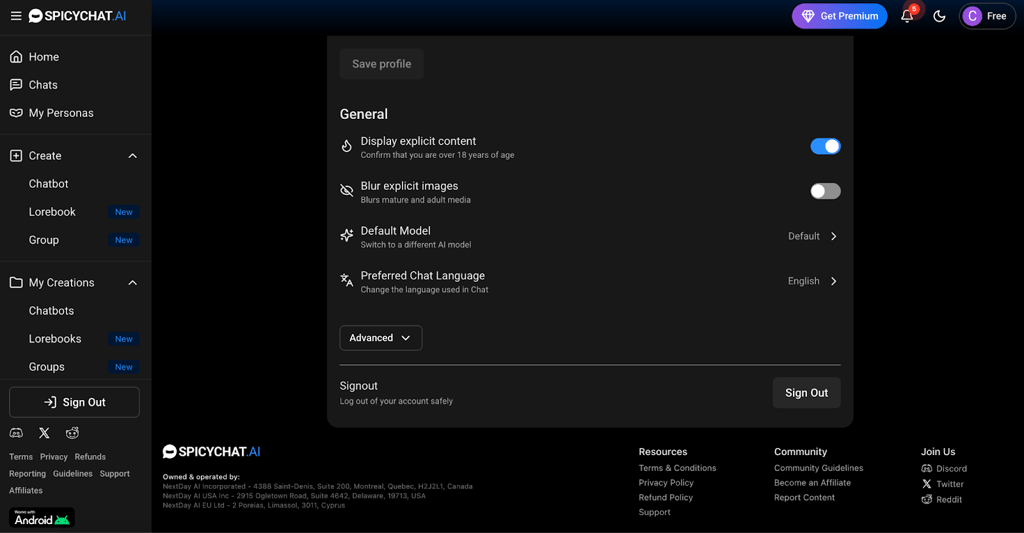Collapse the My Creations section chevron

pyautogui.click(x=133, y=283)
